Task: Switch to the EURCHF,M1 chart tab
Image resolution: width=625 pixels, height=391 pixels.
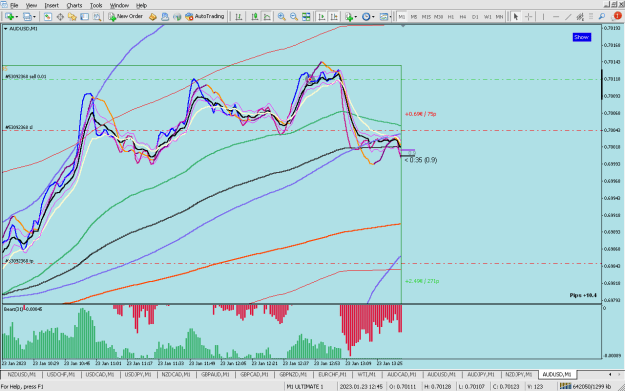Action: (x=332, y=375)
